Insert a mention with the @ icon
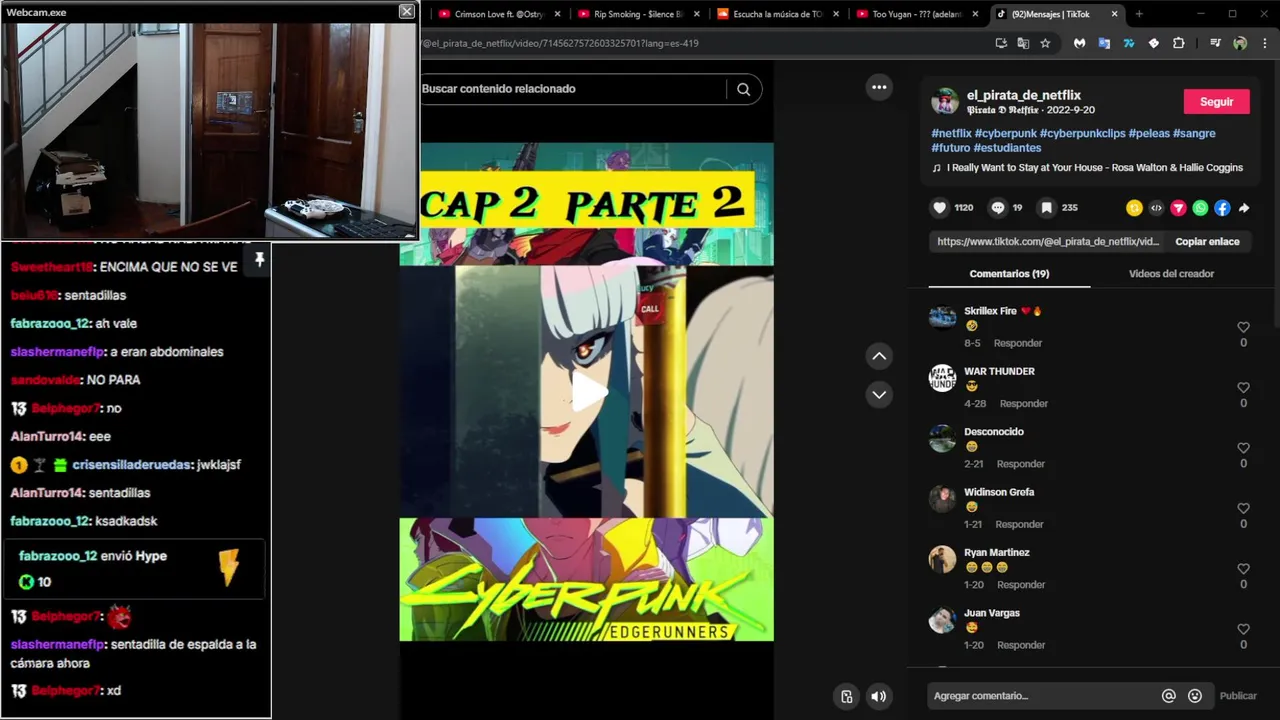1280x720 pixels. 1168,696
